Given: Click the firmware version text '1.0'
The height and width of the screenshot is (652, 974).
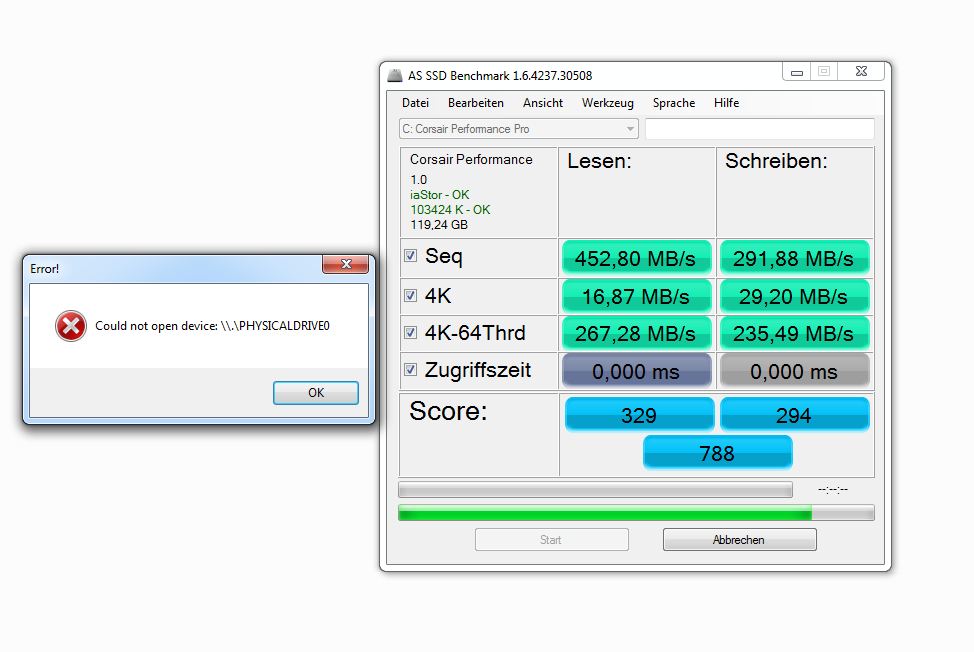Looking at the screenshot, I should 419,180.
